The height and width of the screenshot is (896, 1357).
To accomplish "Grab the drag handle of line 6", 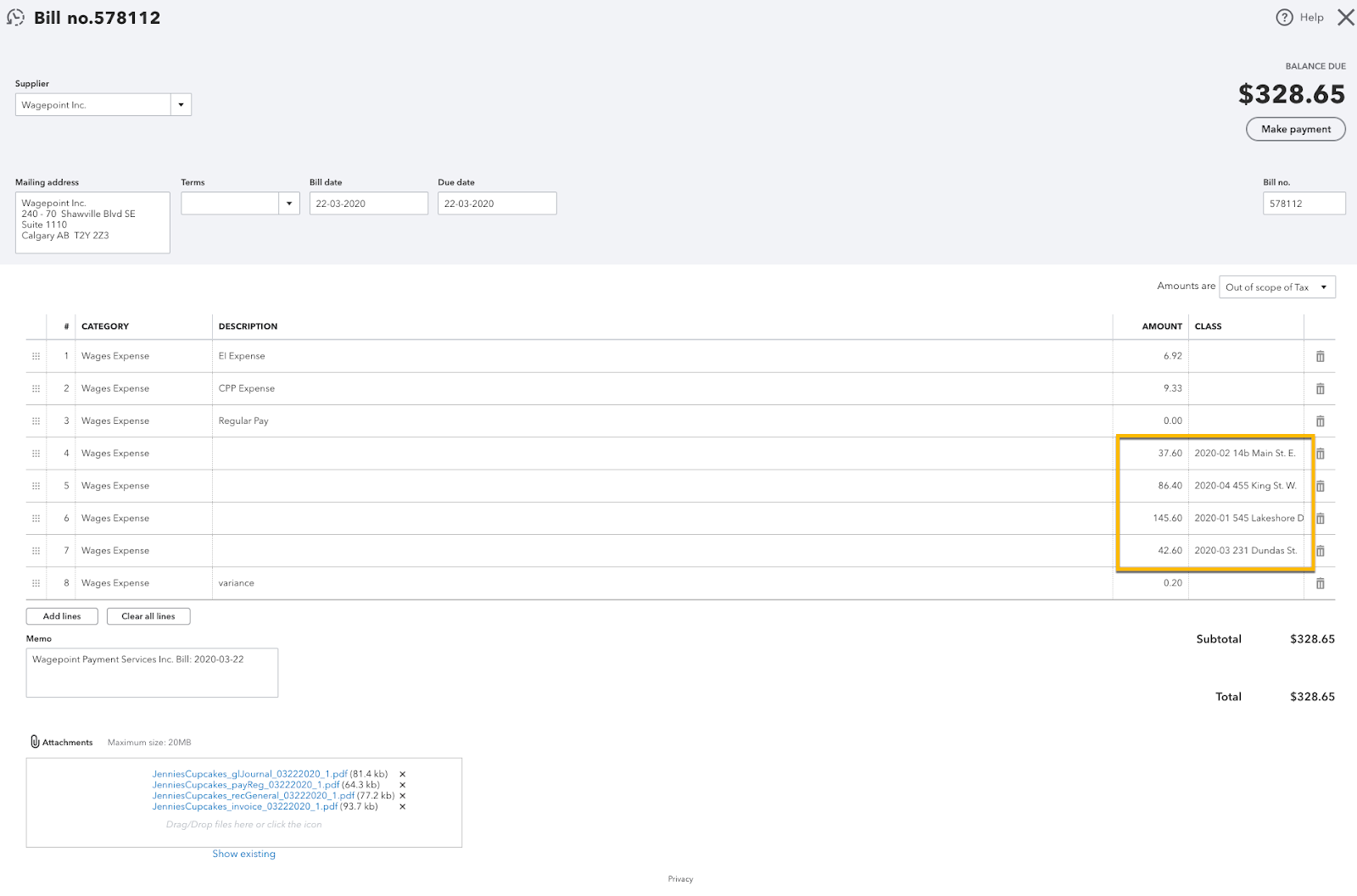I will 36,519.
